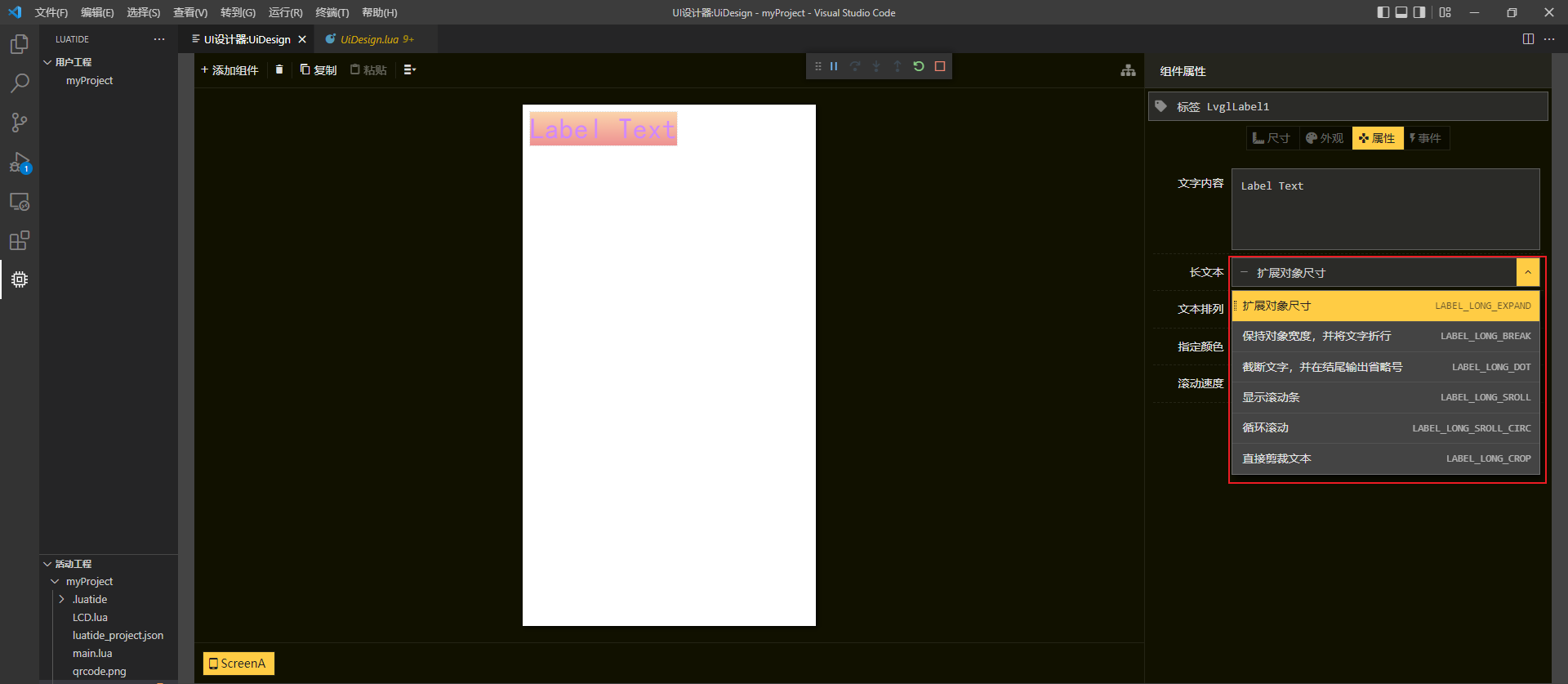The width and height of the screenshot is (1568, 684).
Task: Open LUATIDE panel more actions
Action: click(x=159, y=39)
